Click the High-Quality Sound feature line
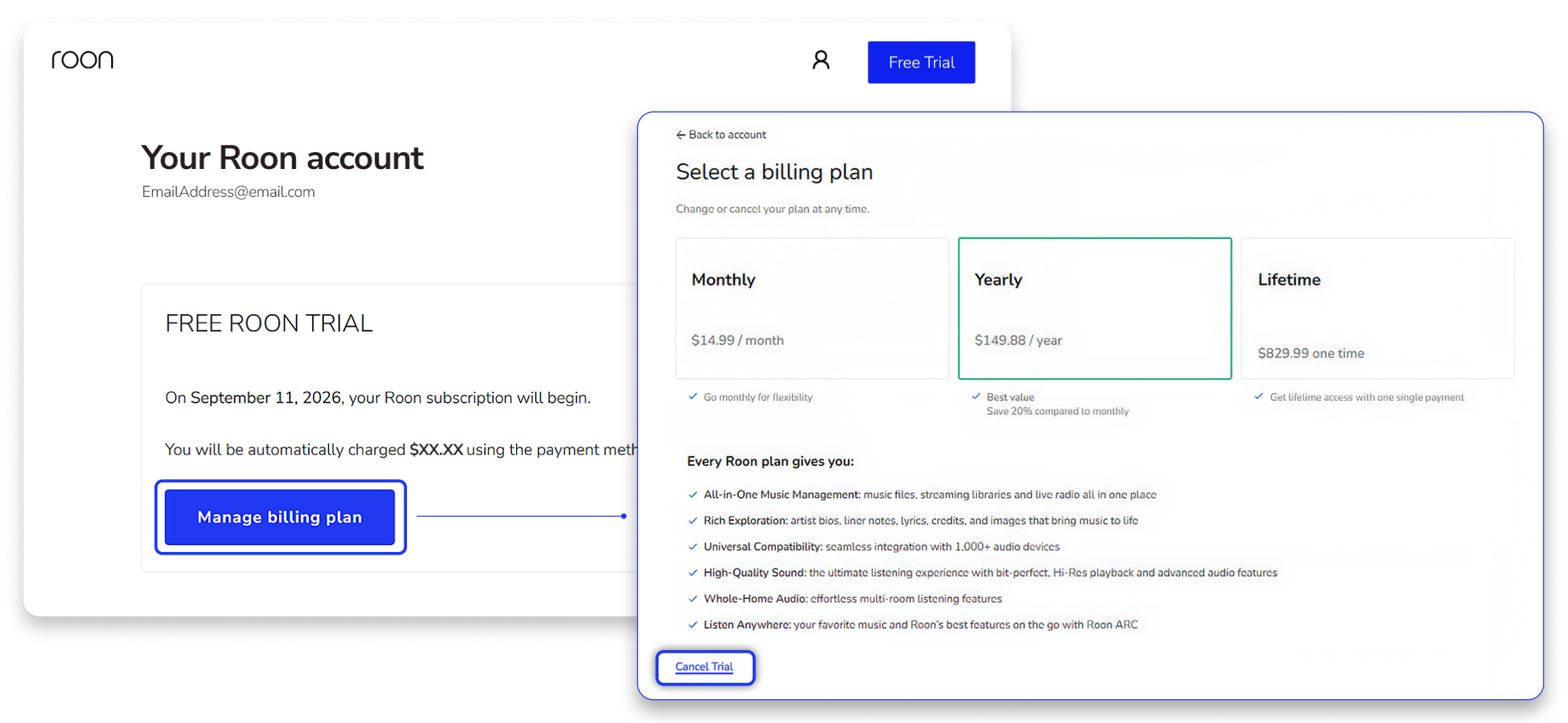1568x723 pixels. click(990, 572)
